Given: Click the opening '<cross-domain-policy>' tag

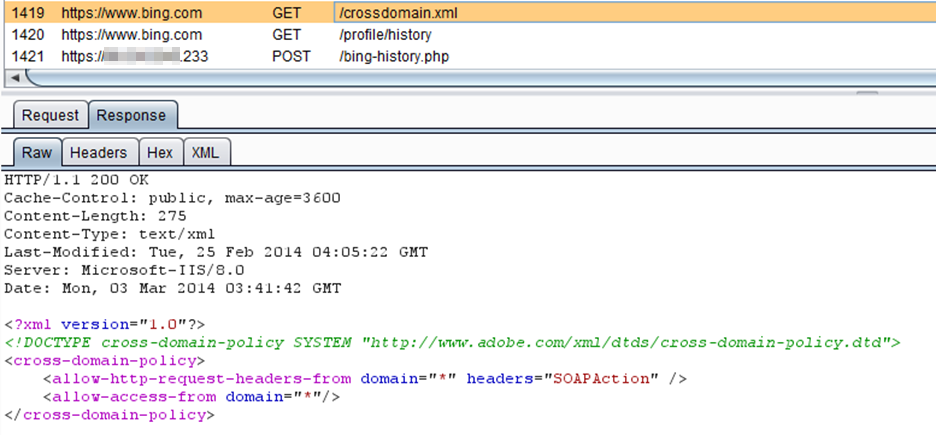Looking at the screenshot, I should (104, 360).
